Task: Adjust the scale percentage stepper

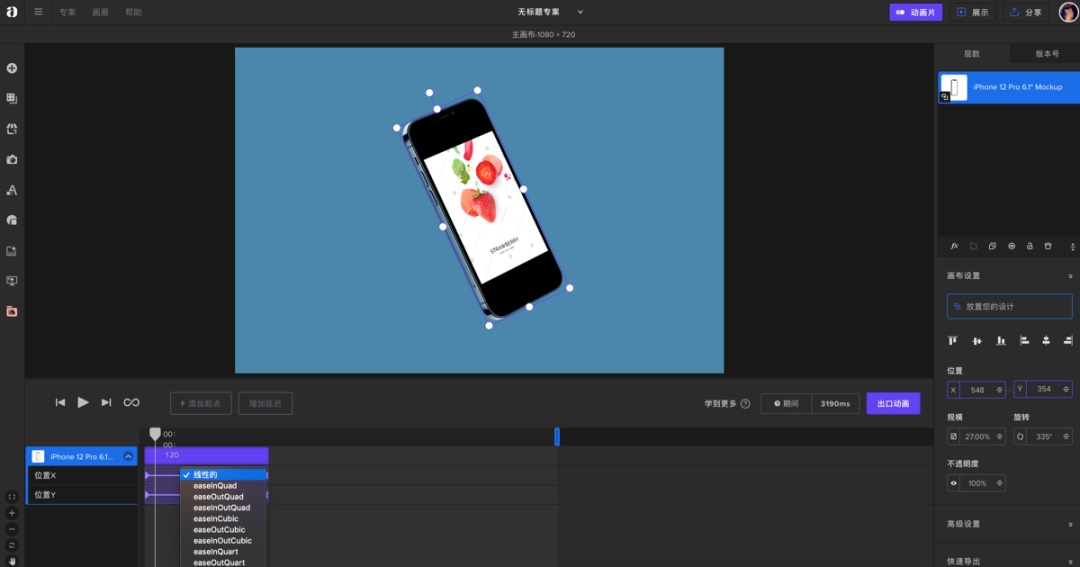Action: [x=999, y=436]
